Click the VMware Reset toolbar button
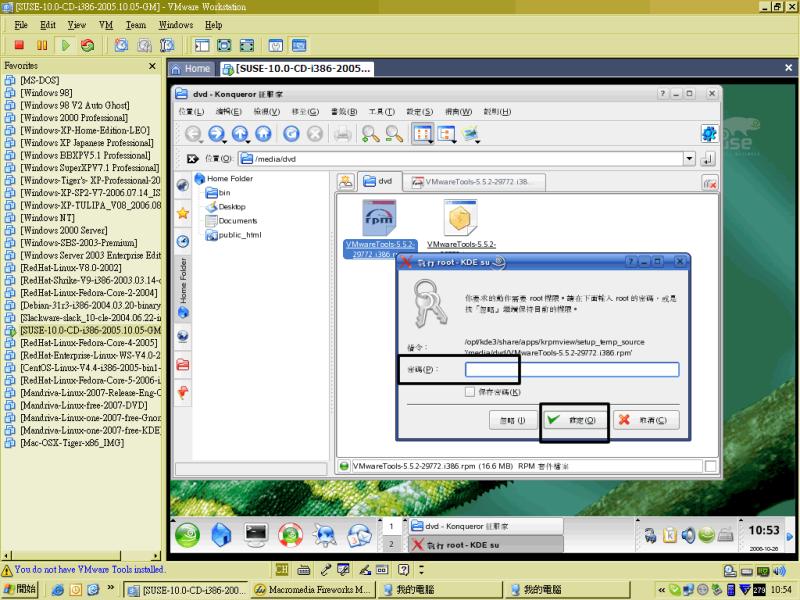This screenshot has width=800, height=600. tap(88, 45)
